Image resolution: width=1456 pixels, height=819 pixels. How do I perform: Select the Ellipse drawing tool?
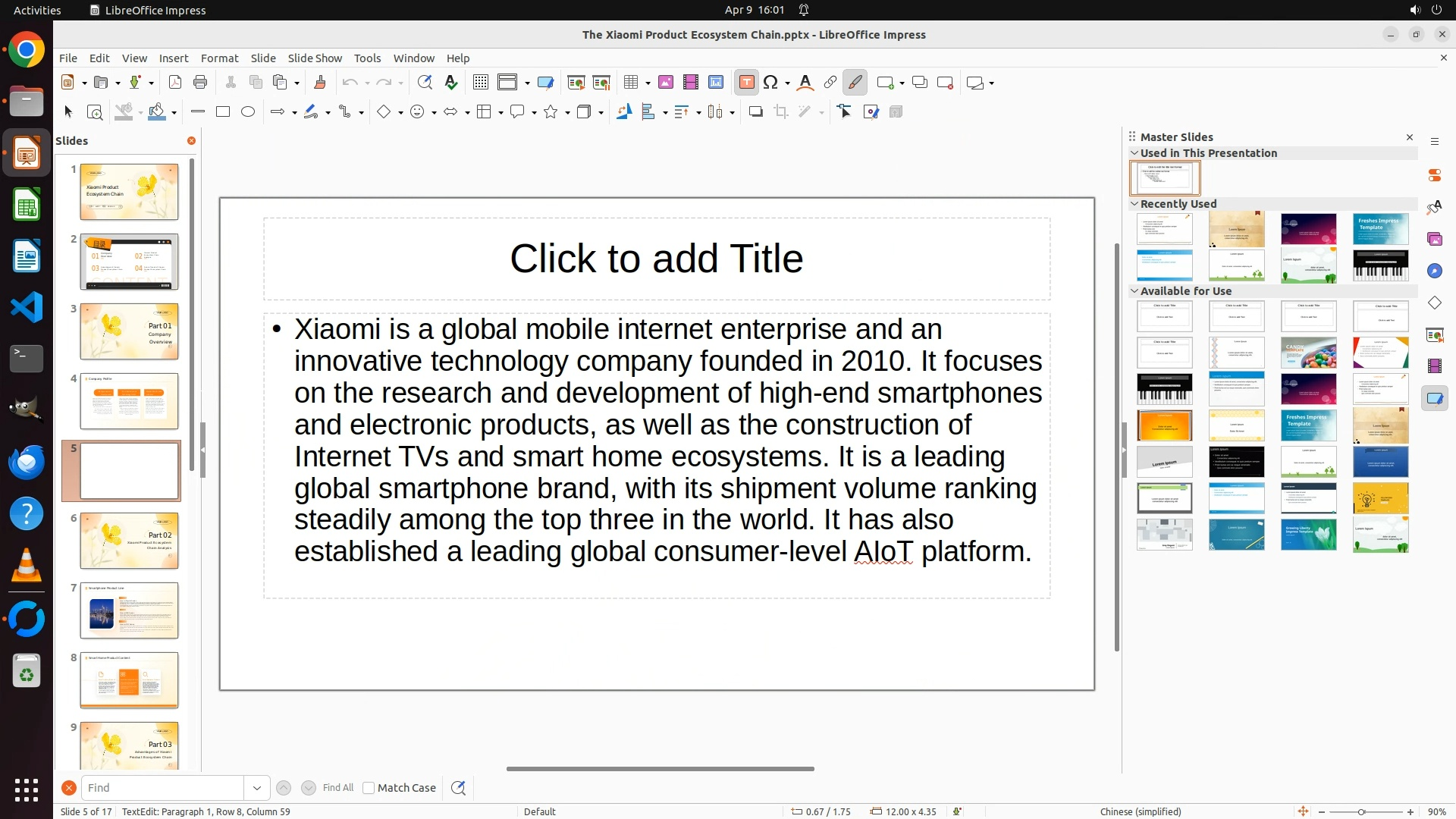(x=248, y=112)
